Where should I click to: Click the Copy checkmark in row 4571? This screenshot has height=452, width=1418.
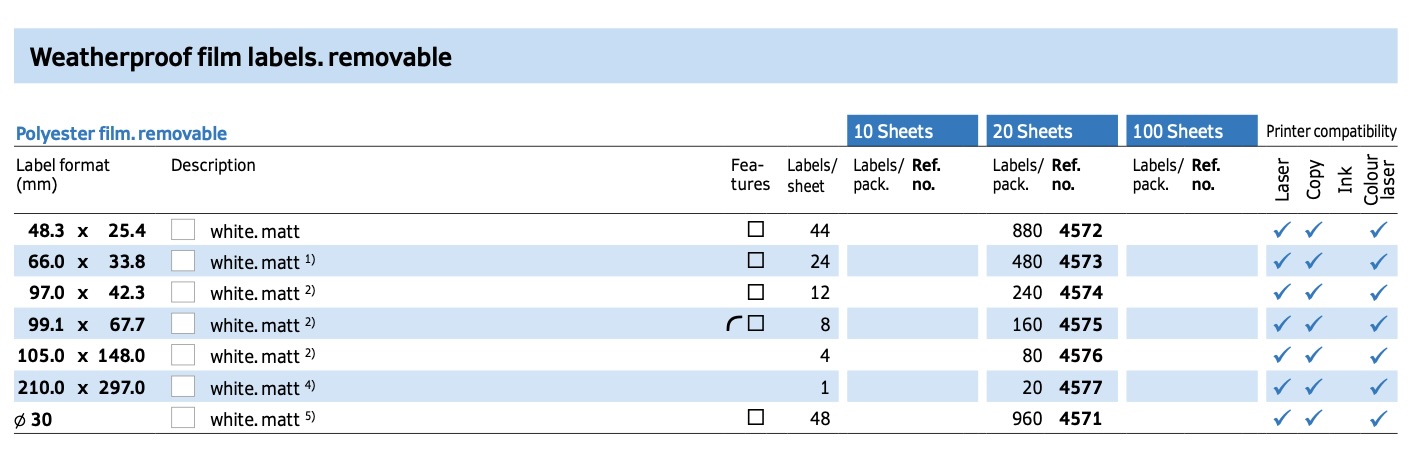pos(1314,418)
